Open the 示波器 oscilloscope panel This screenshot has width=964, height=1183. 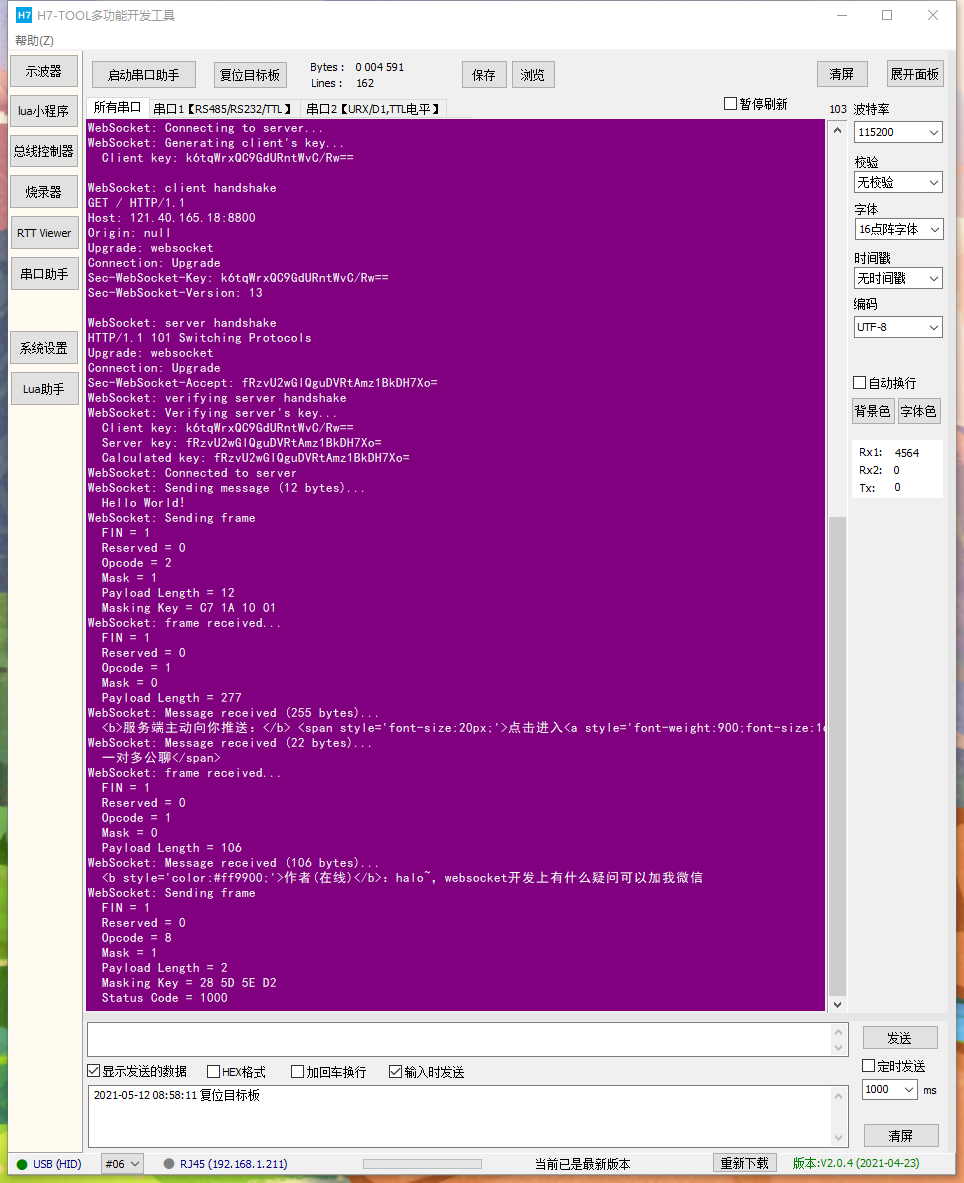(44, 71)
